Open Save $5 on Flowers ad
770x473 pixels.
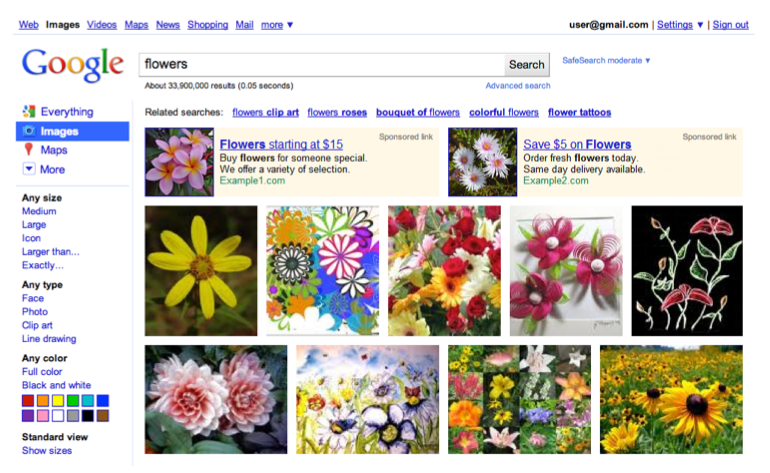tap(577, 144)
